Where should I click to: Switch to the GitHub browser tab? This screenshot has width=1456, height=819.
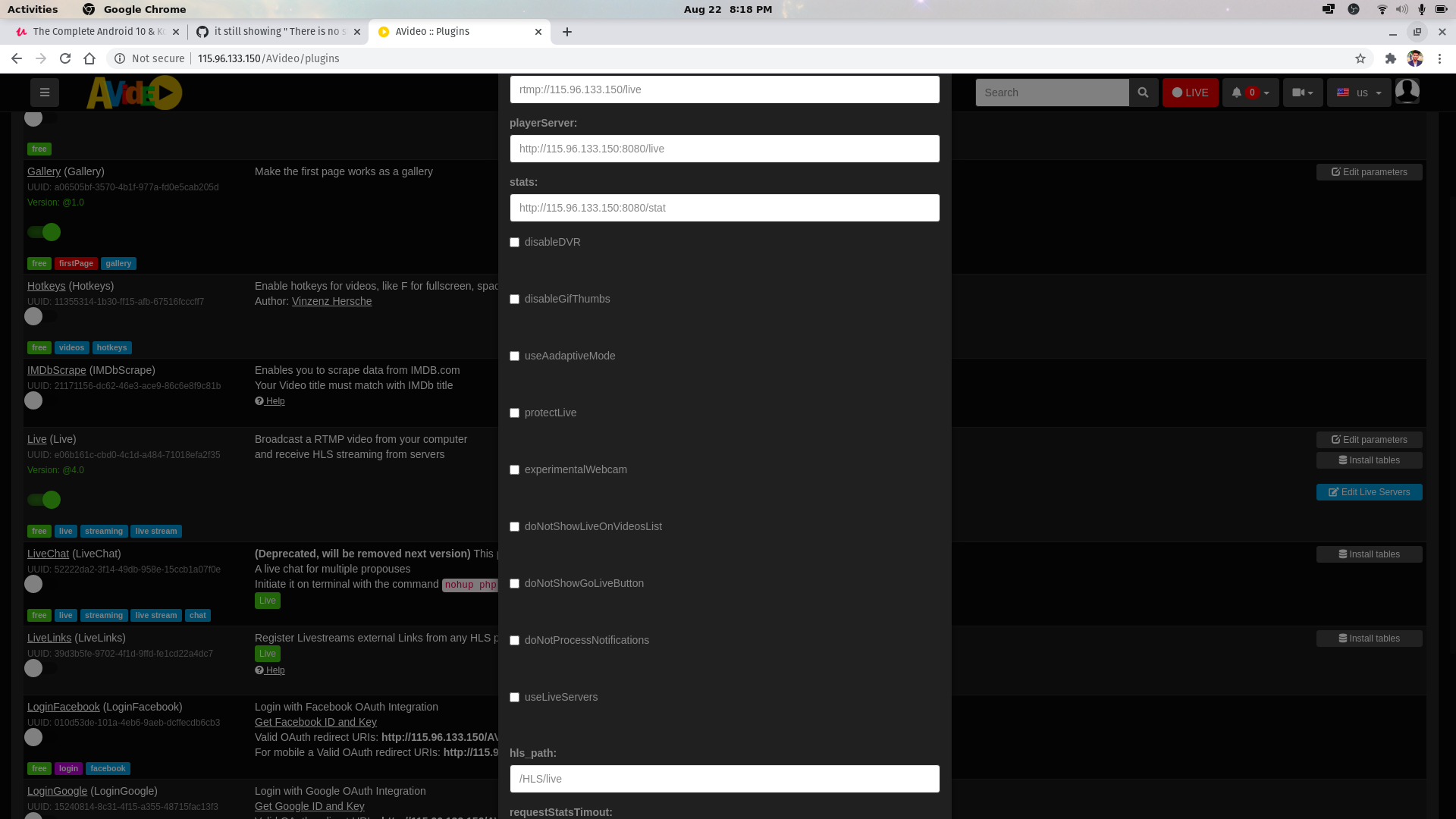(x=277, y=32)
